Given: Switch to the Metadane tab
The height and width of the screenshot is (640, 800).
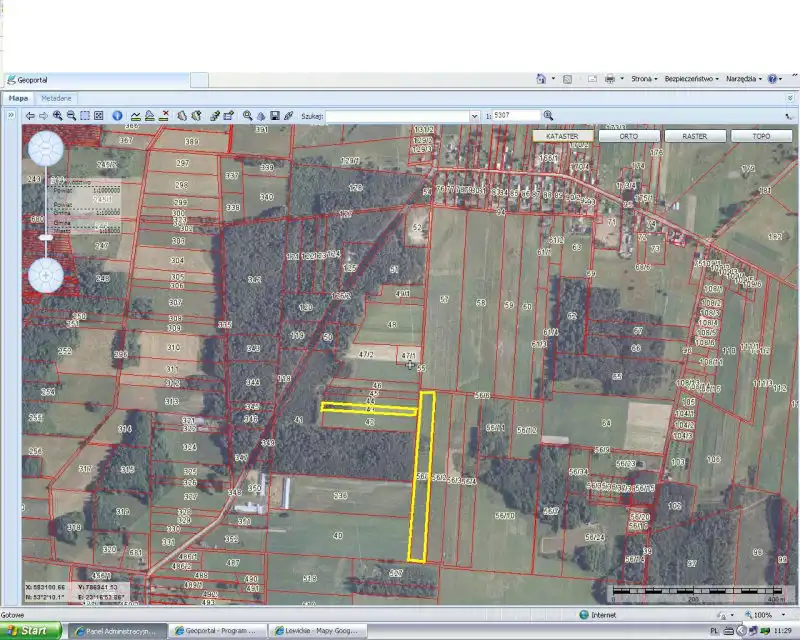Looking at the screenshot, I should 56,98.
